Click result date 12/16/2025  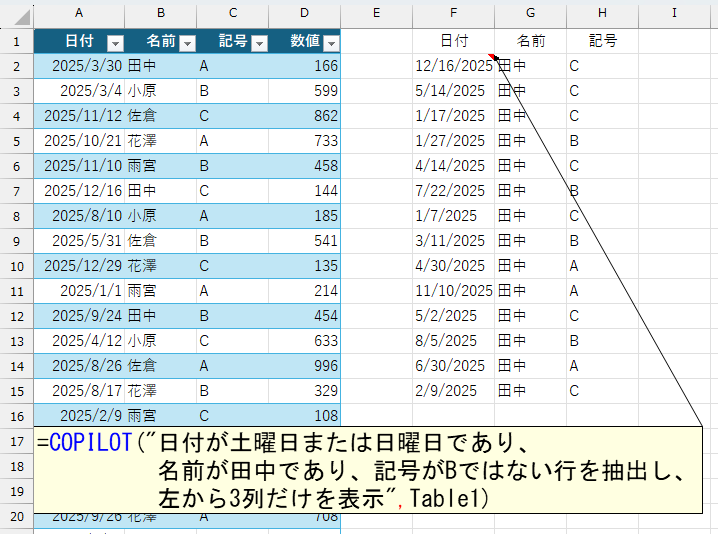(x=453, y=66)
